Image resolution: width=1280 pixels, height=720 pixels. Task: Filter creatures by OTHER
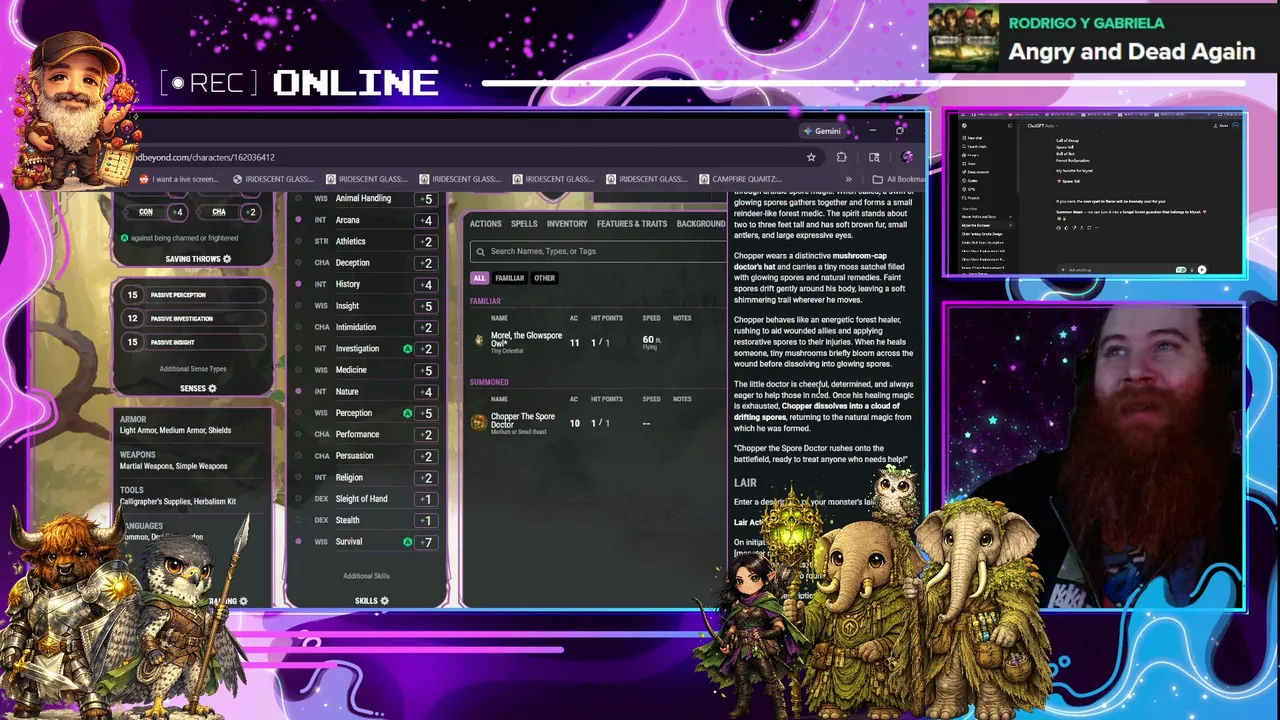coord(544,278)
